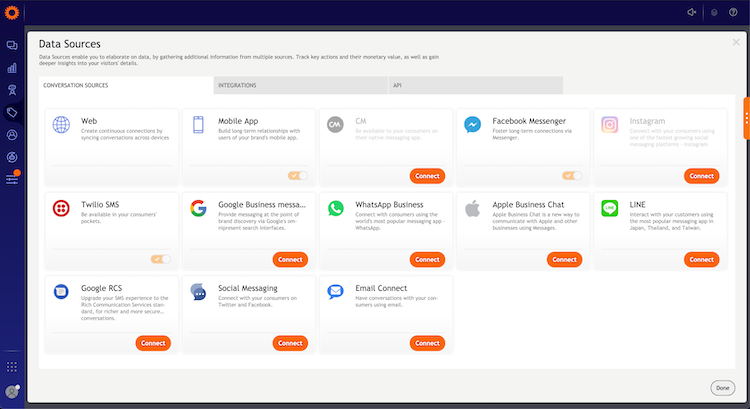Click the Google RCS icon

[x=61, y=291]
